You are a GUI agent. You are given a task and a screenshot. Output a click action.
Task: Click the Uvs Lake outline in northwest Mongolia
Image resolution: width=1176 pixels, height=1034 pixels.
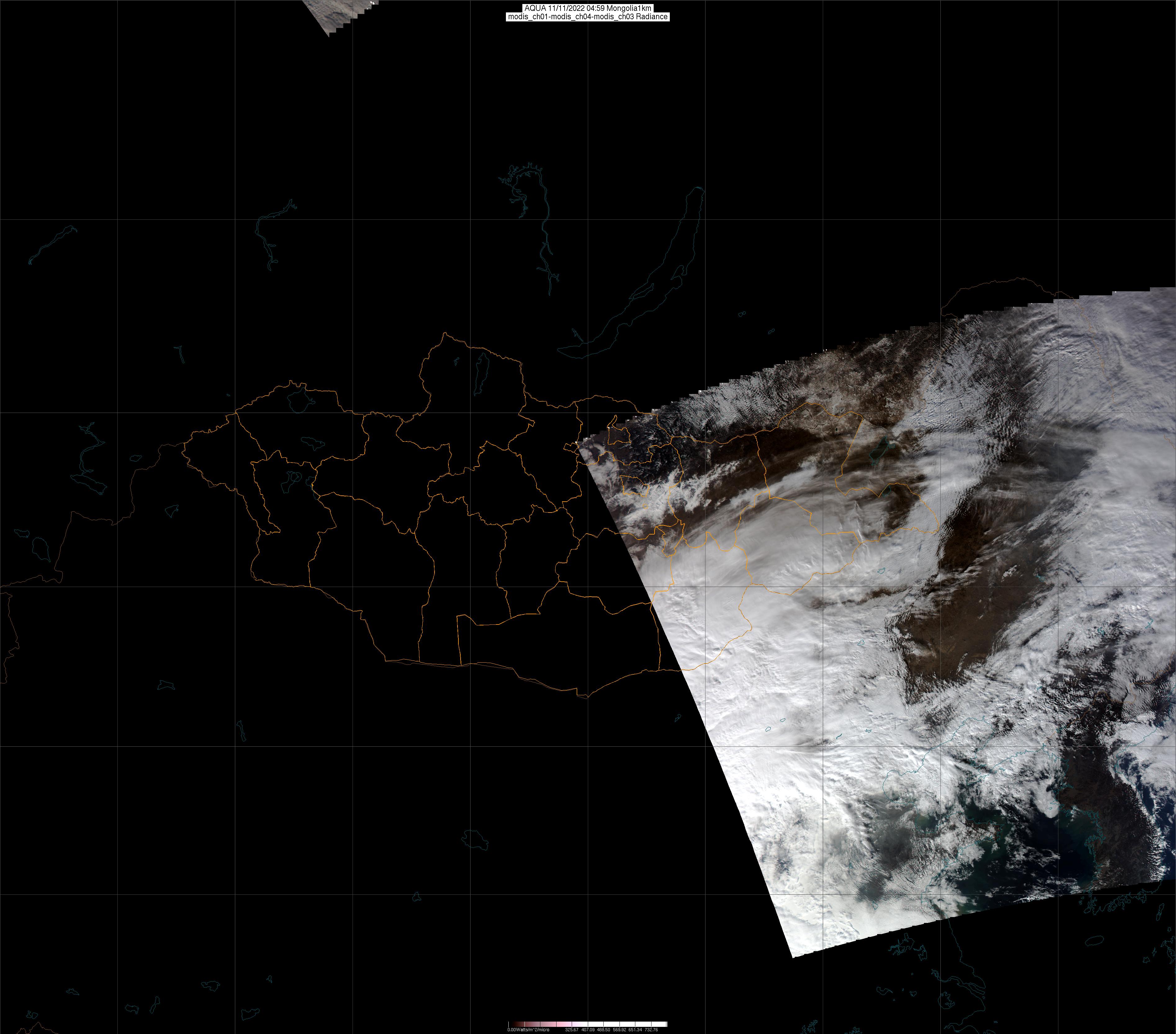click(x=299, y=400)
